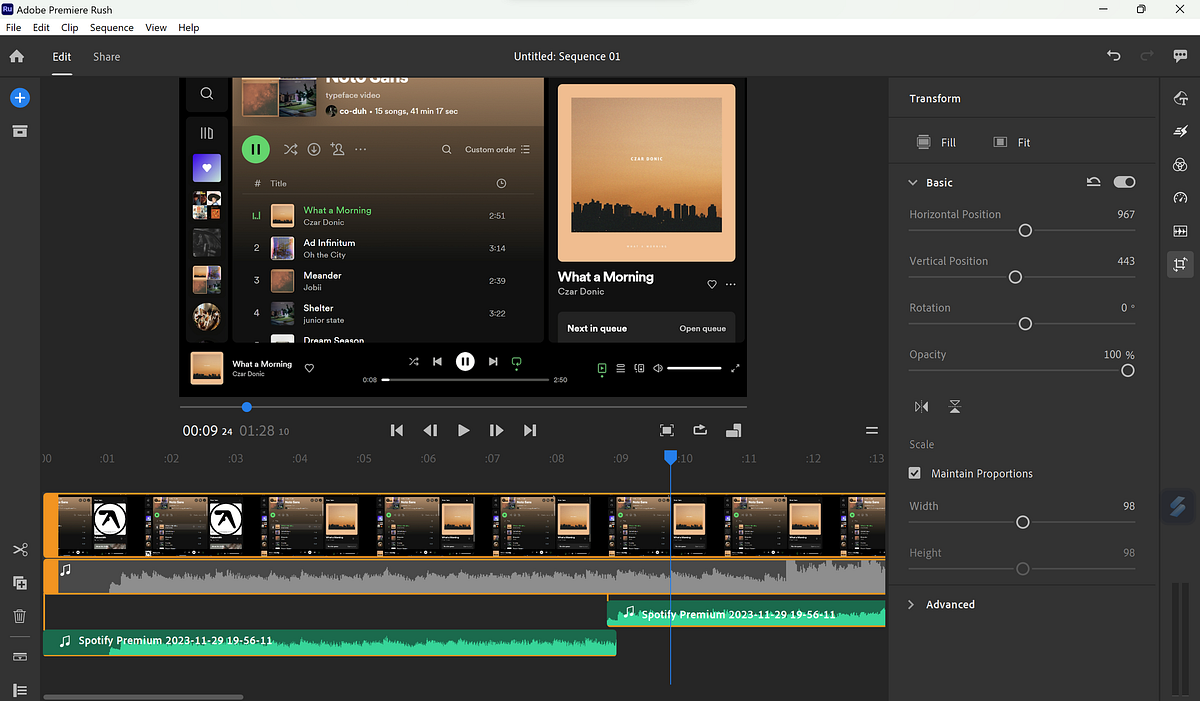1200x701 pixels.
Task: Open the Speed panel
Action: 1180,198
